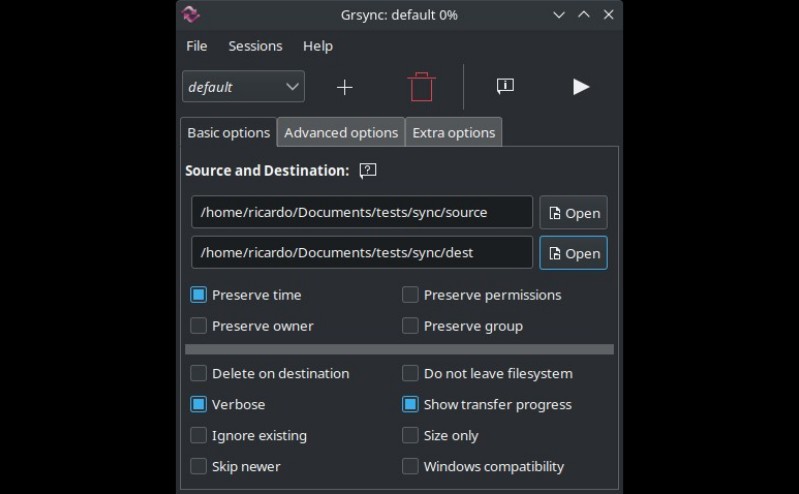This screenshot has width=799, height=494.
Task: Click the minimize chevron in title bar
Action: (559, 15)
